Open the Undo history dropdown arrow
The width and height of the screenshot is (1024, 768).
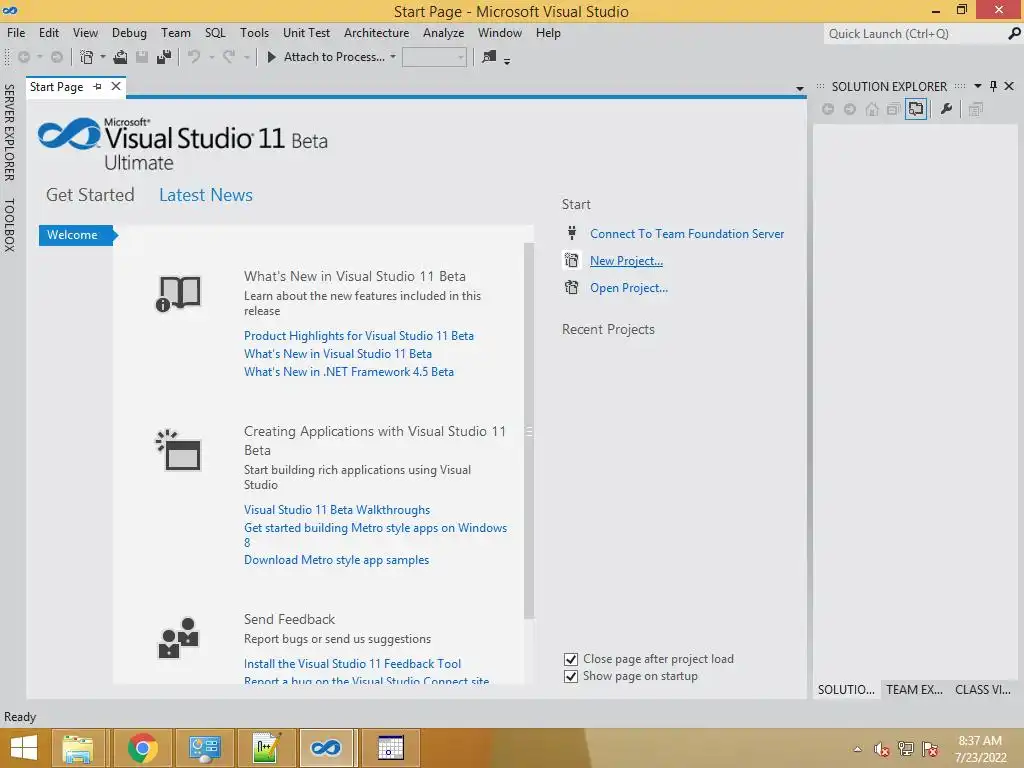tap(211, 57)
